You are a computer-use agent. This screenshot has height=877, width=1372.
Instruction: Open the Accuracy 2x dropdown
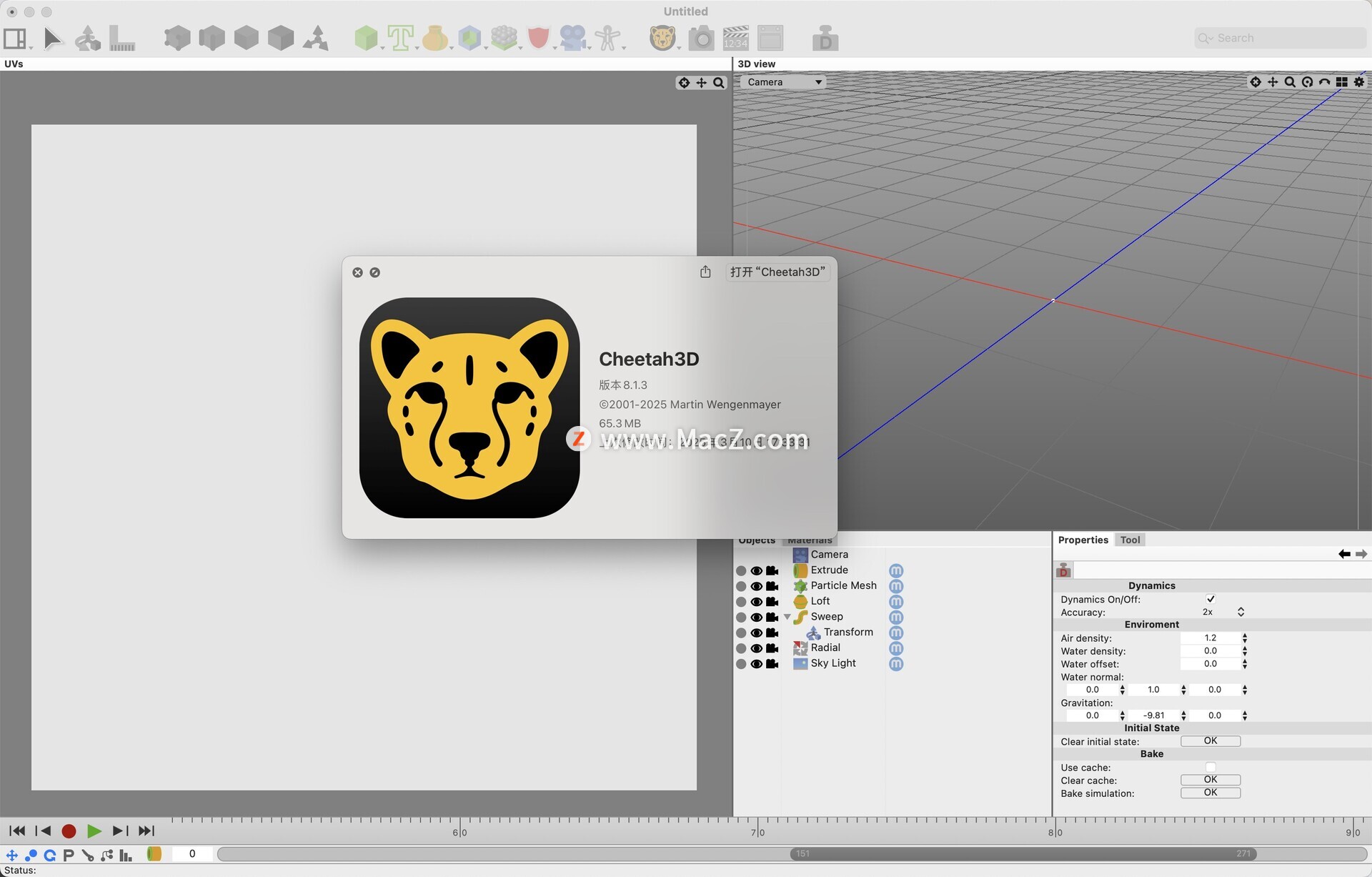coord(1223,612)
